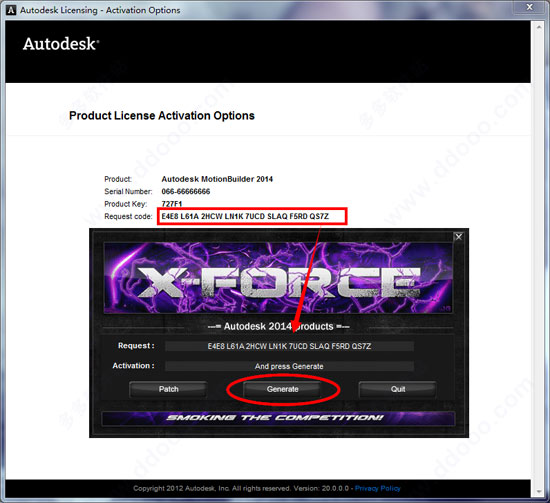Click the serial number 066-66666666
The height and width of the screenshot is (503, 550).
pyautogui.click(x=186, y=192)
